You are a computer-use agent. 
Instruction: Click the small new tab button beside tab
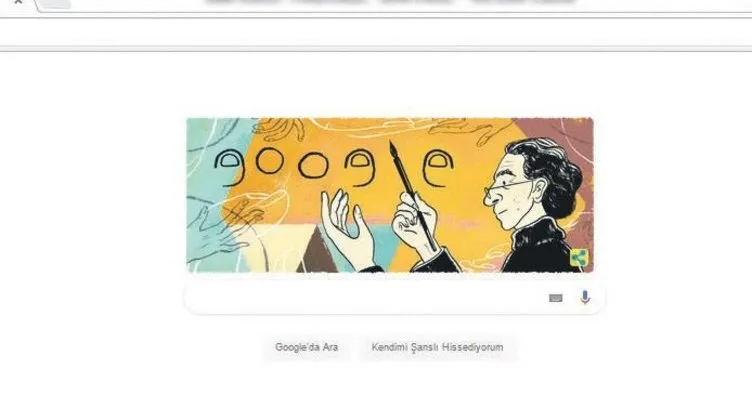click(x=55, y=4)
